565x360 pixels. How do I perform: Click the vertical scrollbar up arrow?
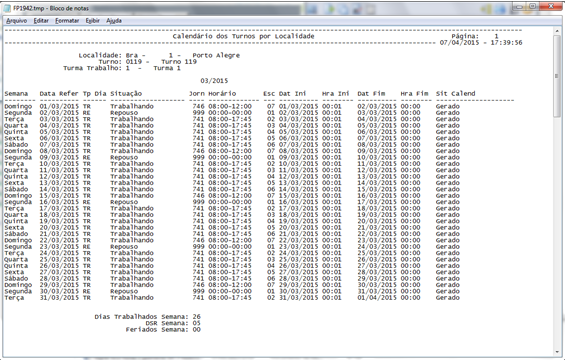557,31
